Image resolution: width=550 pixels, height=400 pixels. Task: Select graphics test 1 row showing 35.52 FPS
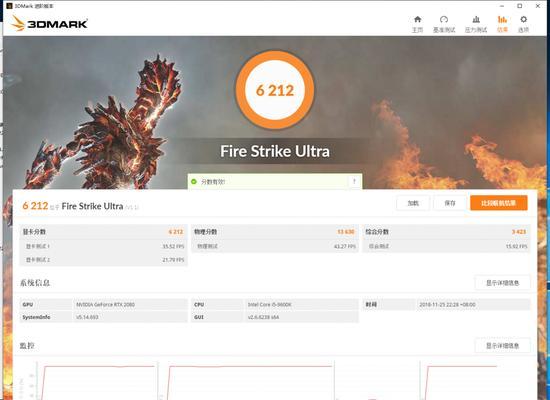[103, 246]
